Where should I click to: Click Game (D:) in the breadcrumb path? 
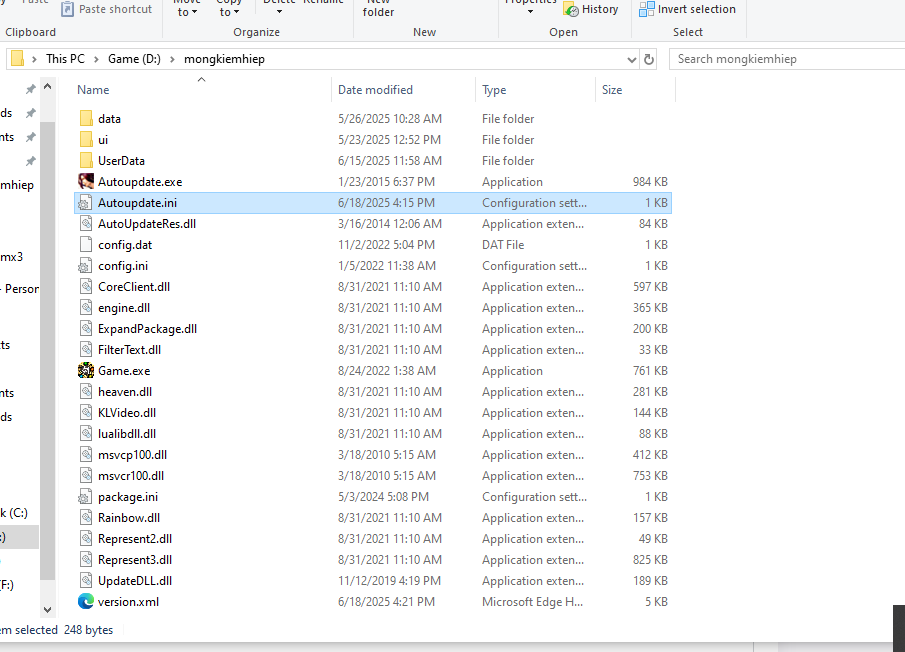click(x=135, y=59)
